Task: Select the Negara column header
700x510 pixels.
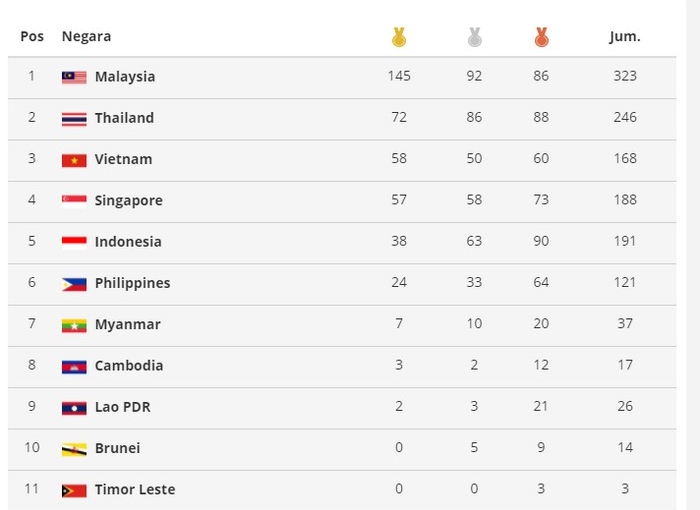Action: (x=86, y=37)
